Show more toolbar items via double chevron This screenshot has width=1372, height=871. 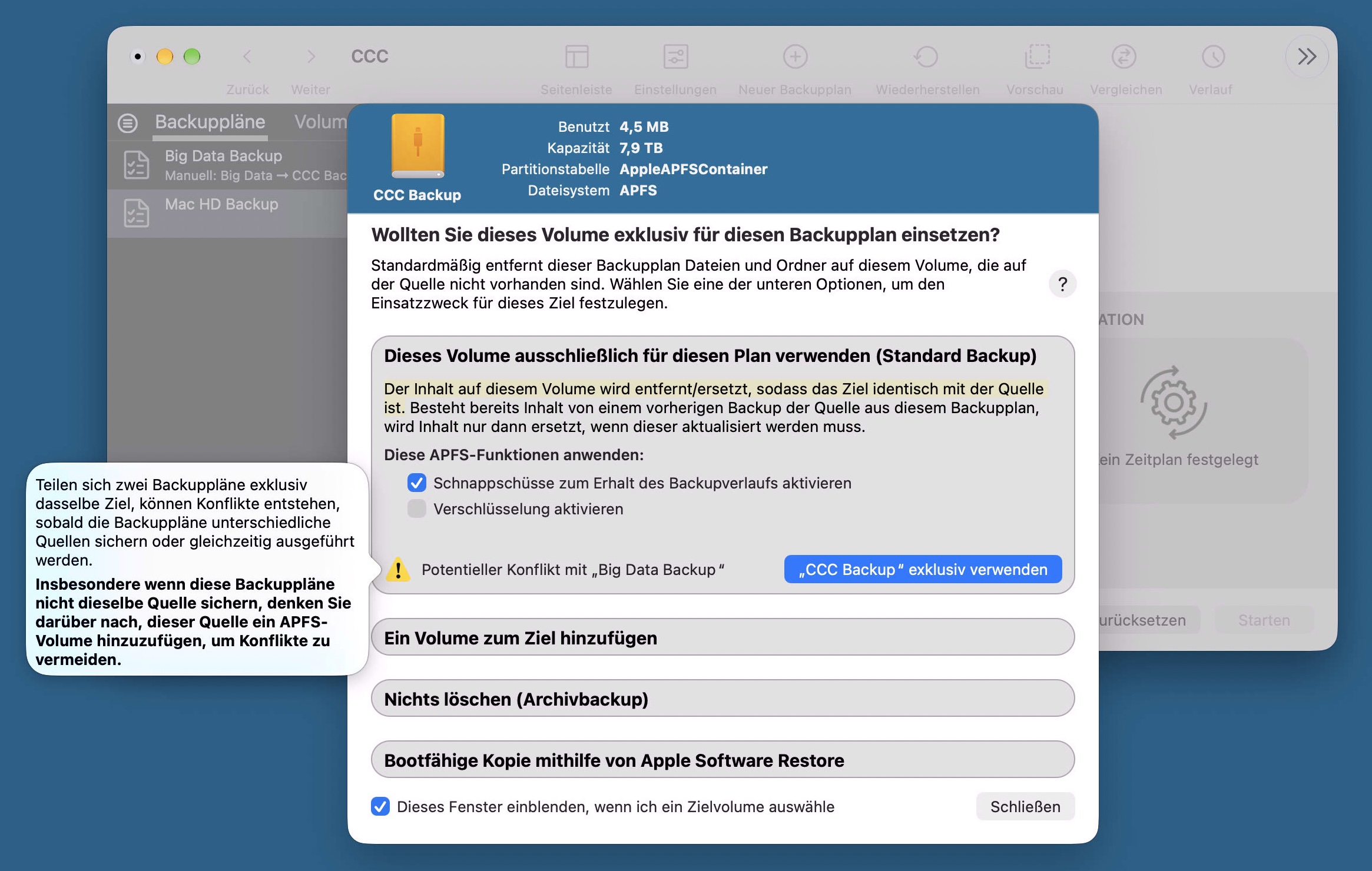[1307, 57]
